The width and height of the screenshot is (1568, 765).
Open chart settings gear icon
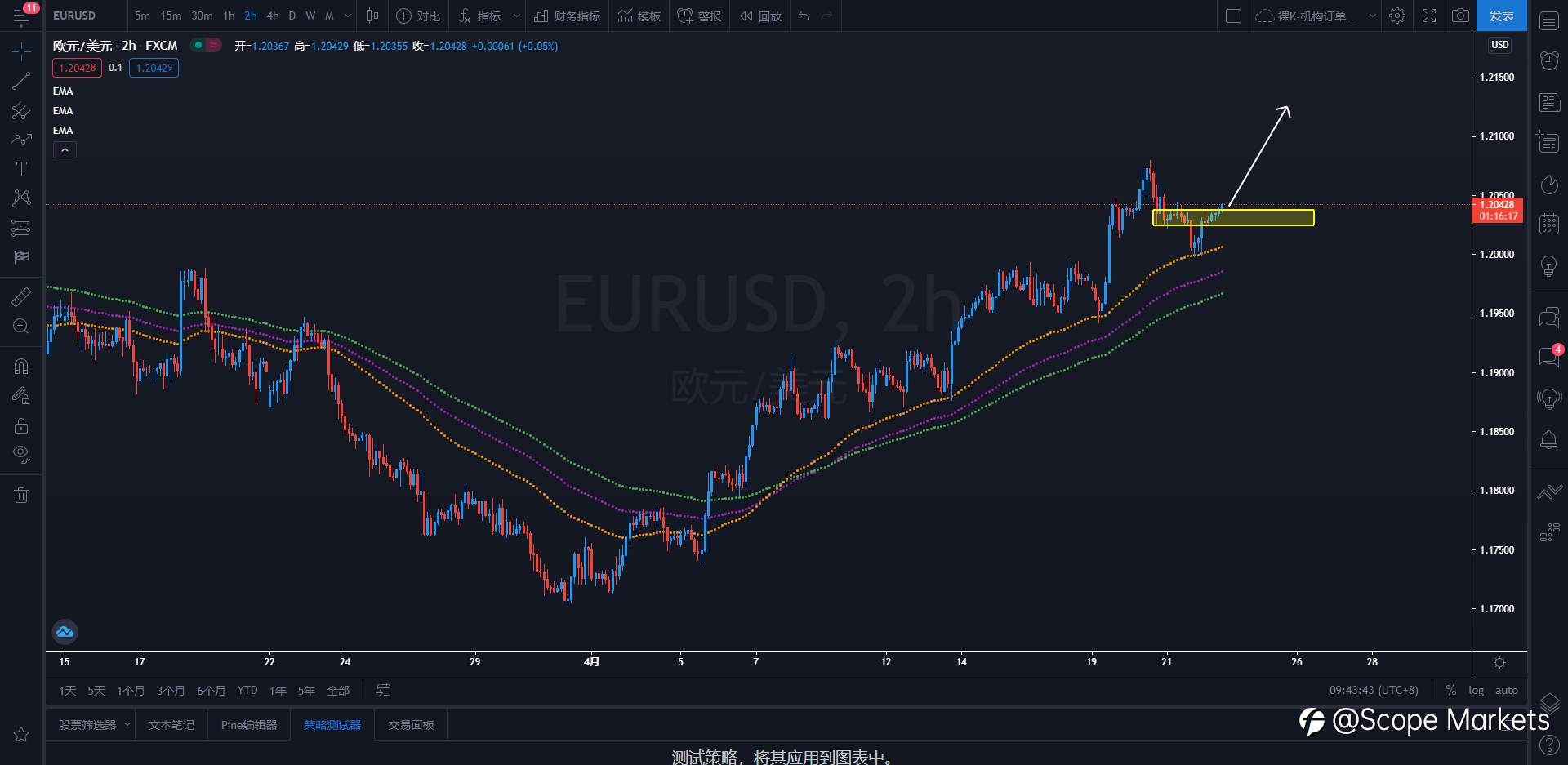1397,16
